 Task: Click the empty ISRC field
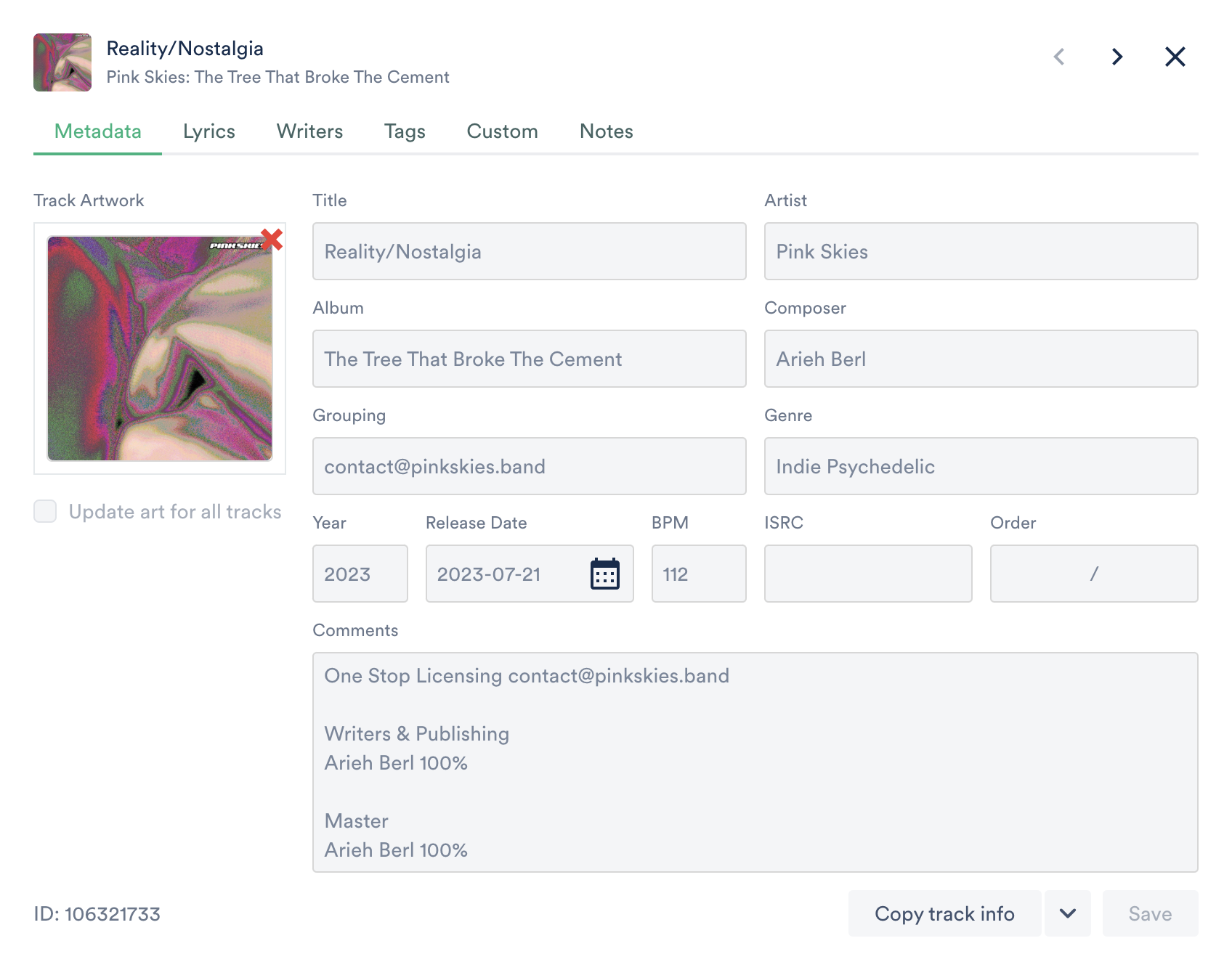click(x=868, y=574)
